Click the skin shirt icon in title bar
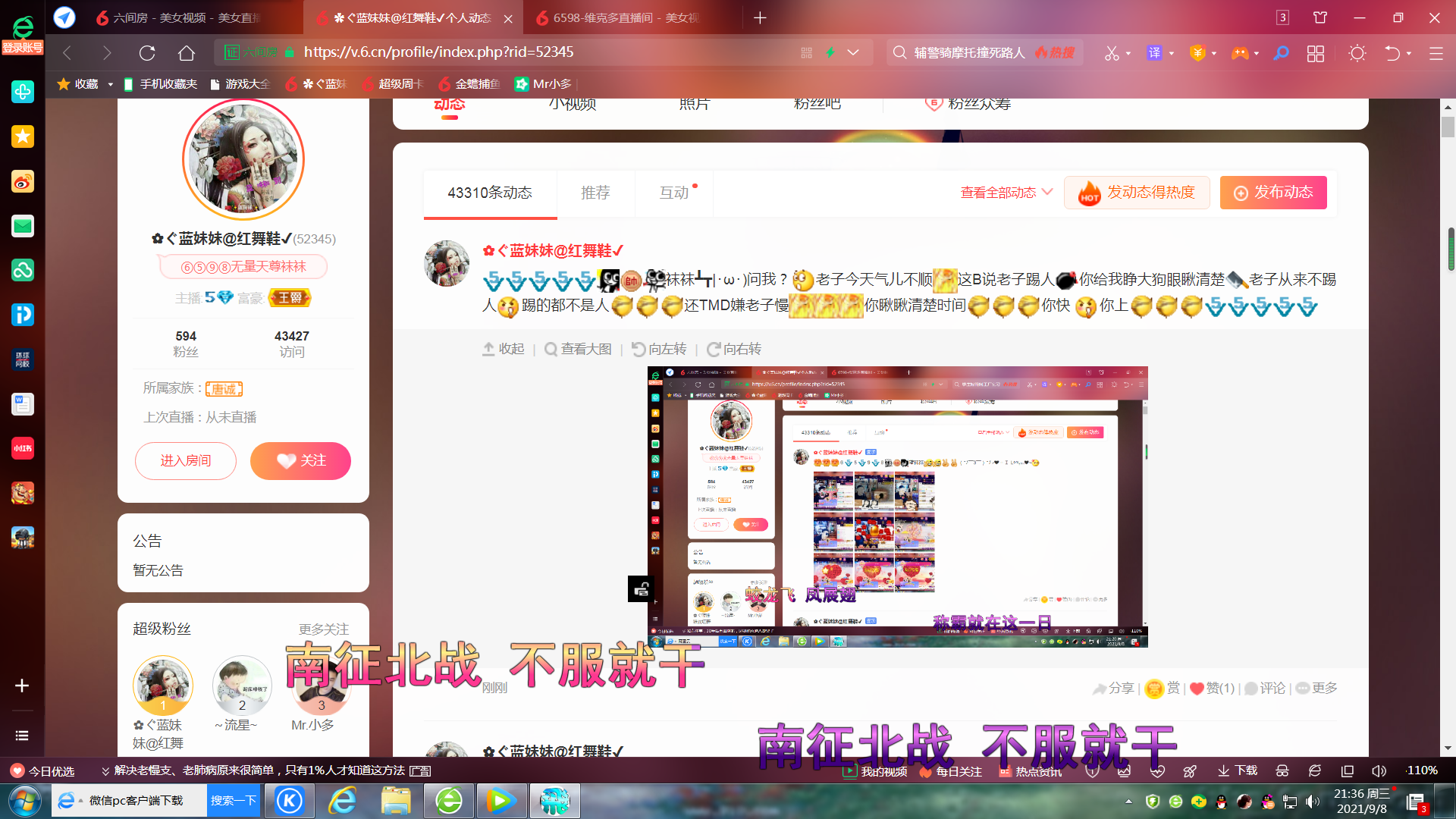 pos(1320,17)
